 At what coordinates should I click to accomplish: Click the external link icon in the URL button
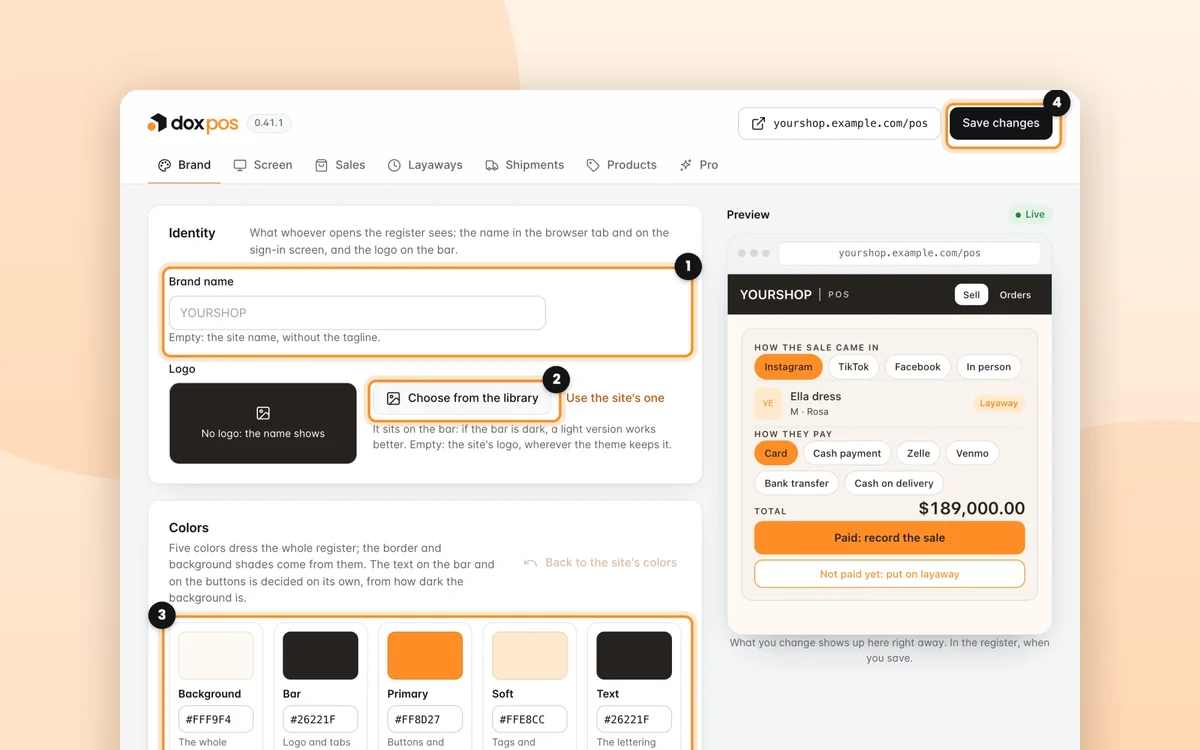758,124
